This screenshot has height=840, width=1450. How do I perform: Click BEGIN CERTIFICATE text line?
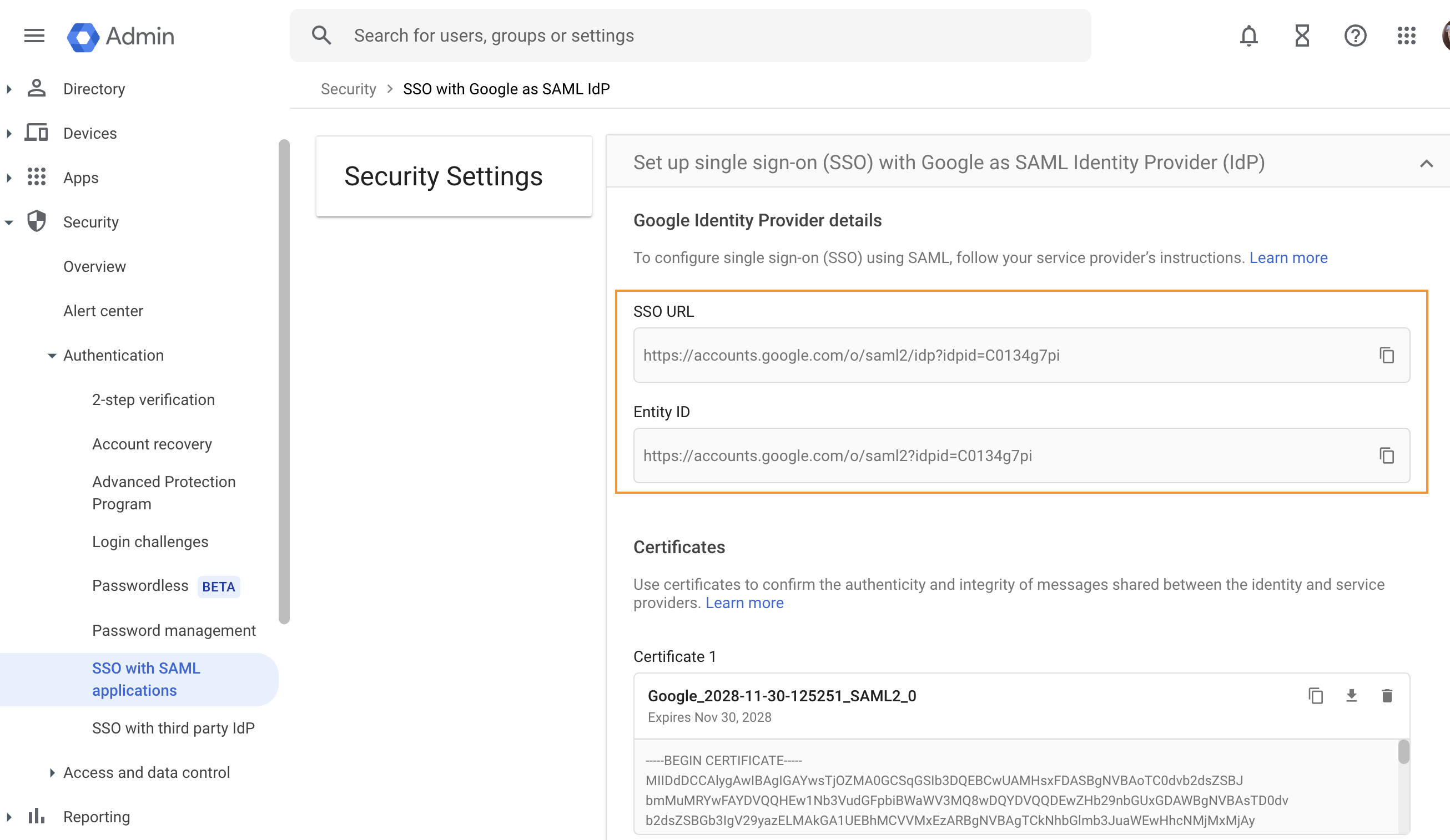[x=723, y=760]
